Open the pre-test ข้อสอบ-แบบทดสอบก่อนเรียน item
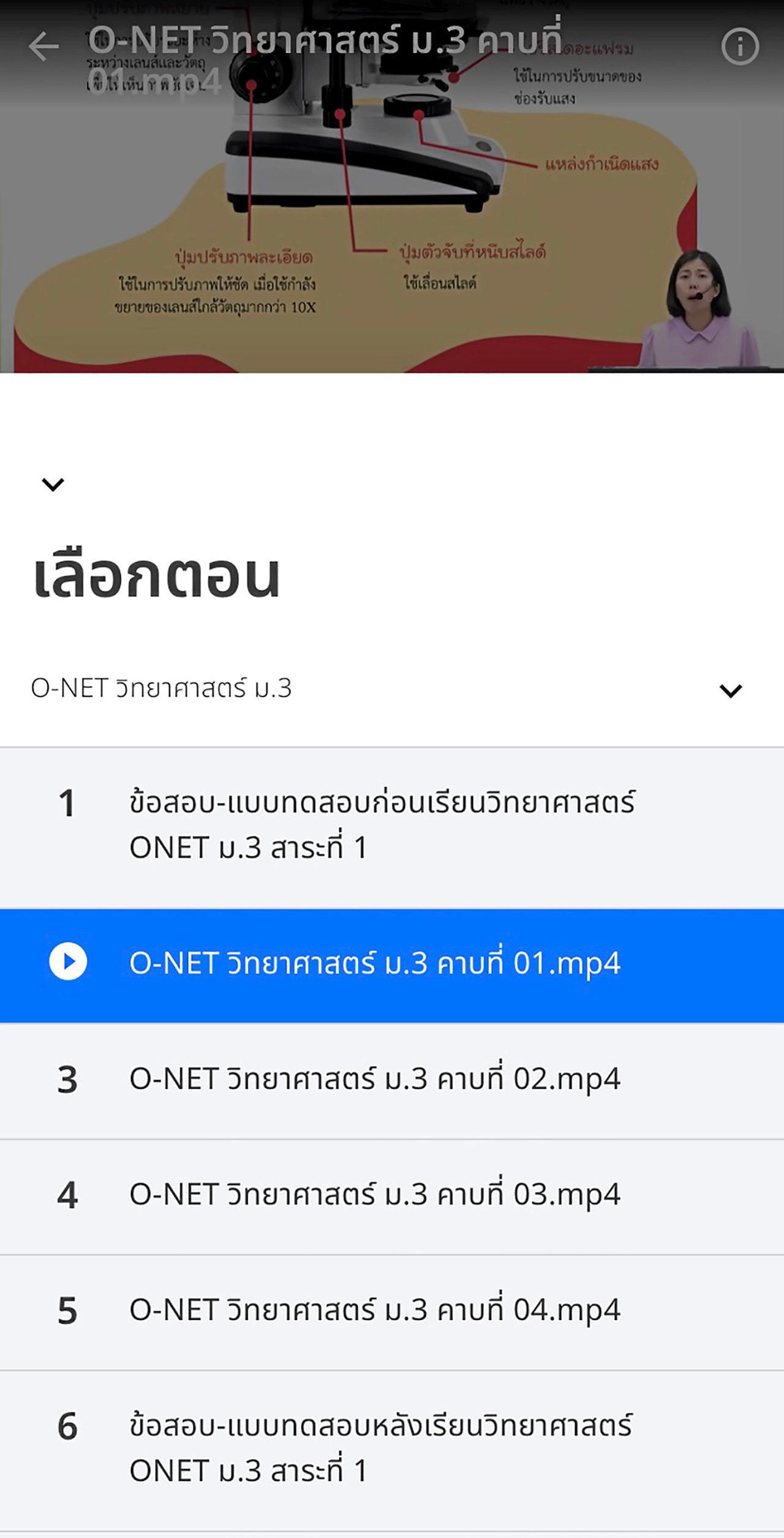Screen dimensions: 784x1538 pyautogui.click(x=382, y=825)
